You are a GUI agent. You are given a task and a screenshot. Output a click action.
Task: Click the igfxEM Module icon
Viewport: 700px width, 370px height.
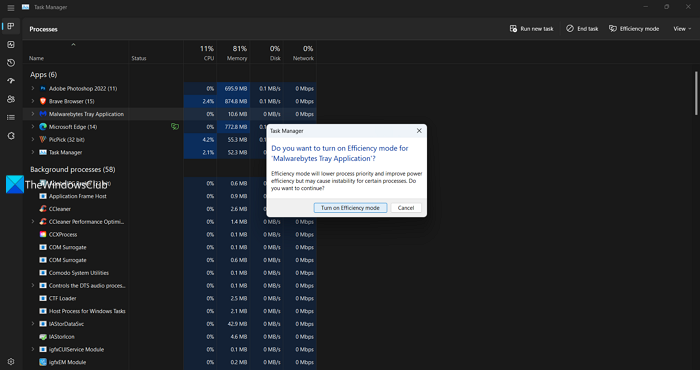click(43, 362)
